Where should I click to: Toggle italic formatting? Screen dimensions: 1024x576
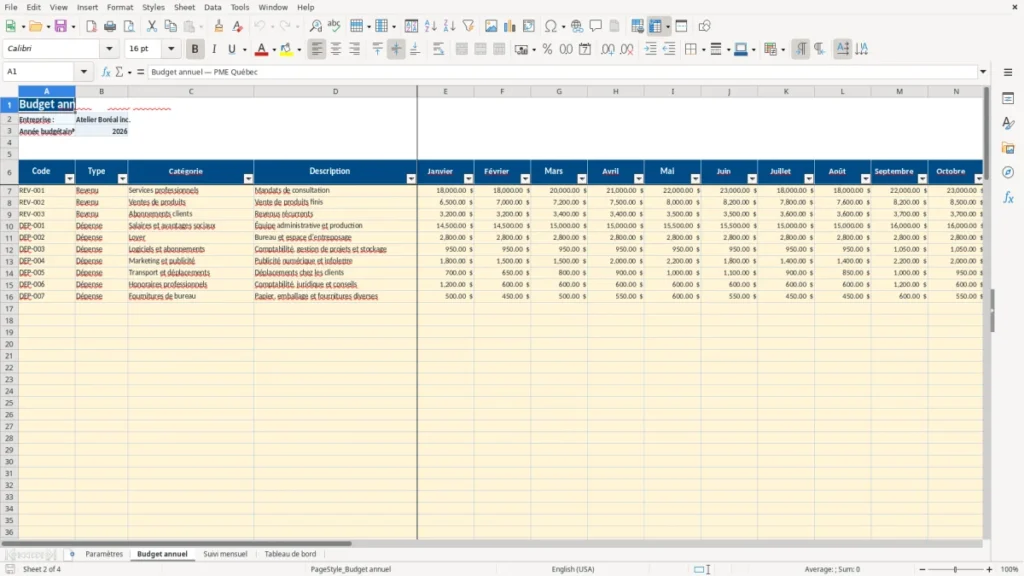tap(214, 49)
